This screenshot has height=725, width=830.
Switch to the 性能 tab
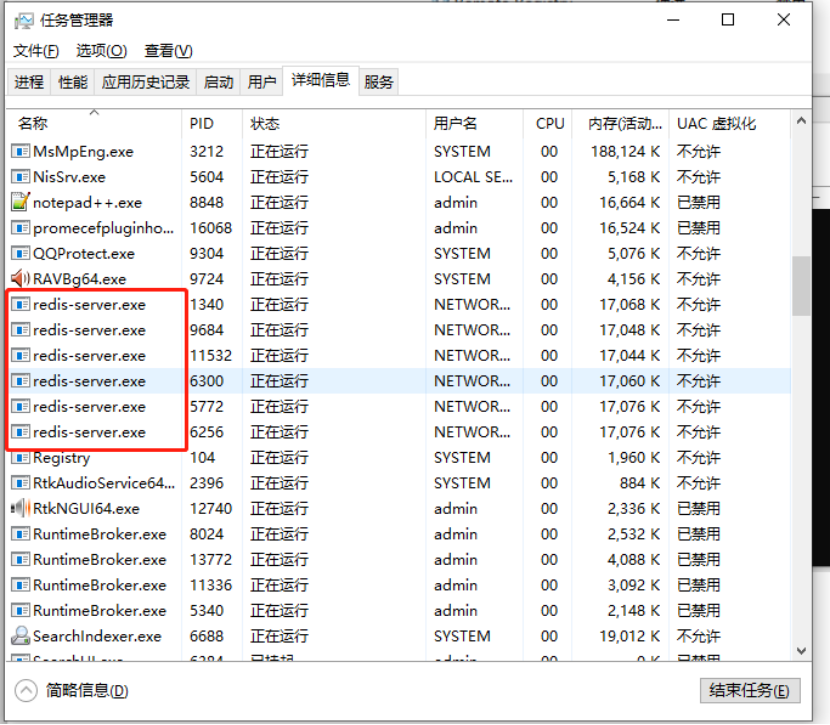[73, 82]
